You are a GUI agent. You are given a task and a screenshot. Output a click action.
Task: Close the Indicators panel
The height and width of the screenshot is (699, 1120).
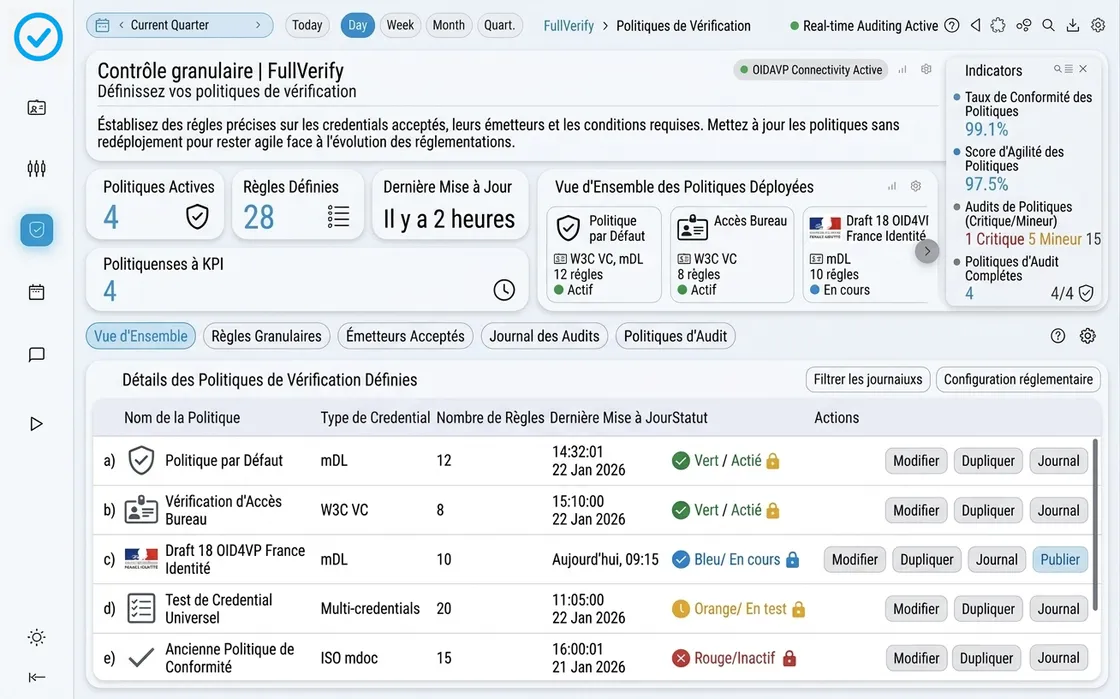1083,69
